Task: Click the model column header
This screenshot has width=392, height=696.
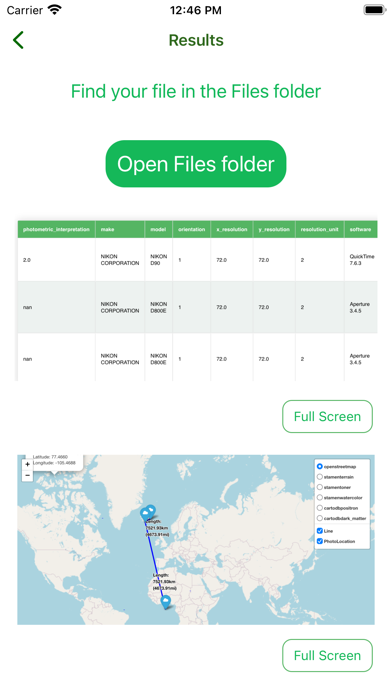Action: point(158,229)
